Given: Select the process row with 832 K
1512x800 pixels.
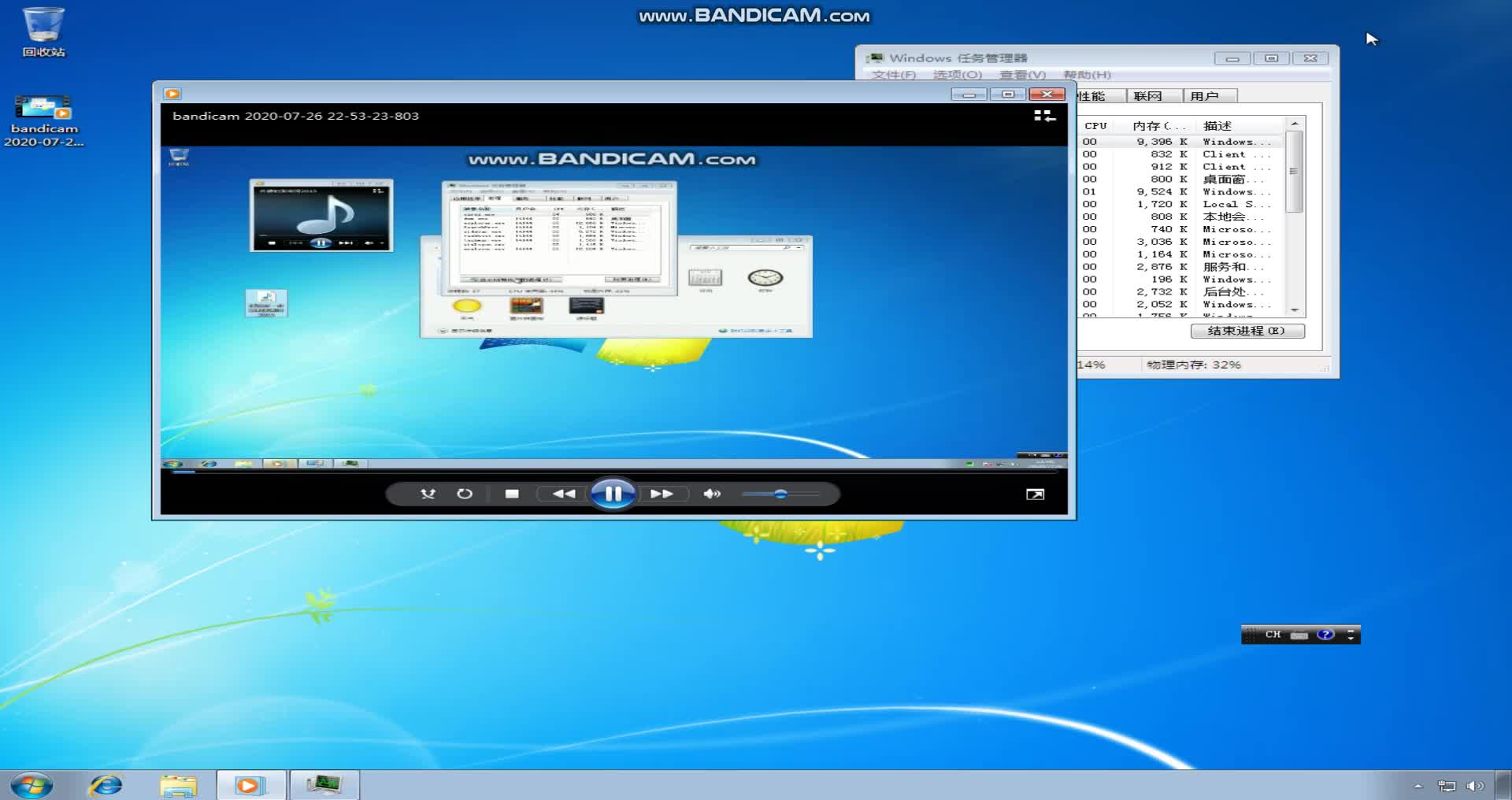Looking at the screenshot, I should click(x=1181, y=154).
